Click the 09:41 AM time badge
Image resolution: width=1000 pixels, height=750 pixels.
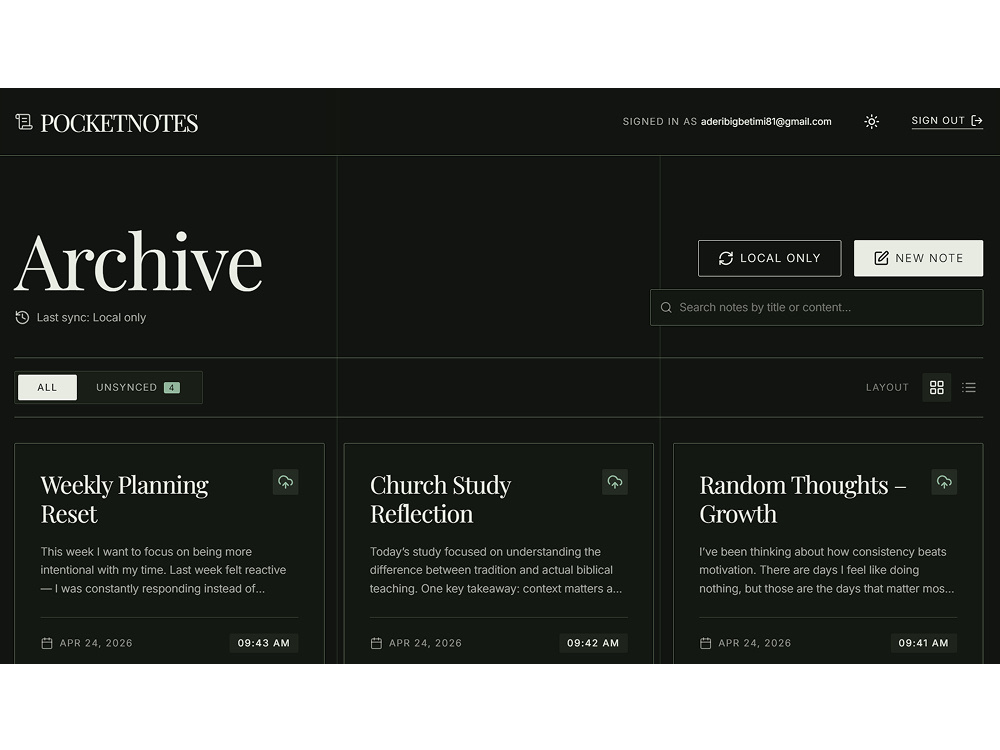pos(923,643)
